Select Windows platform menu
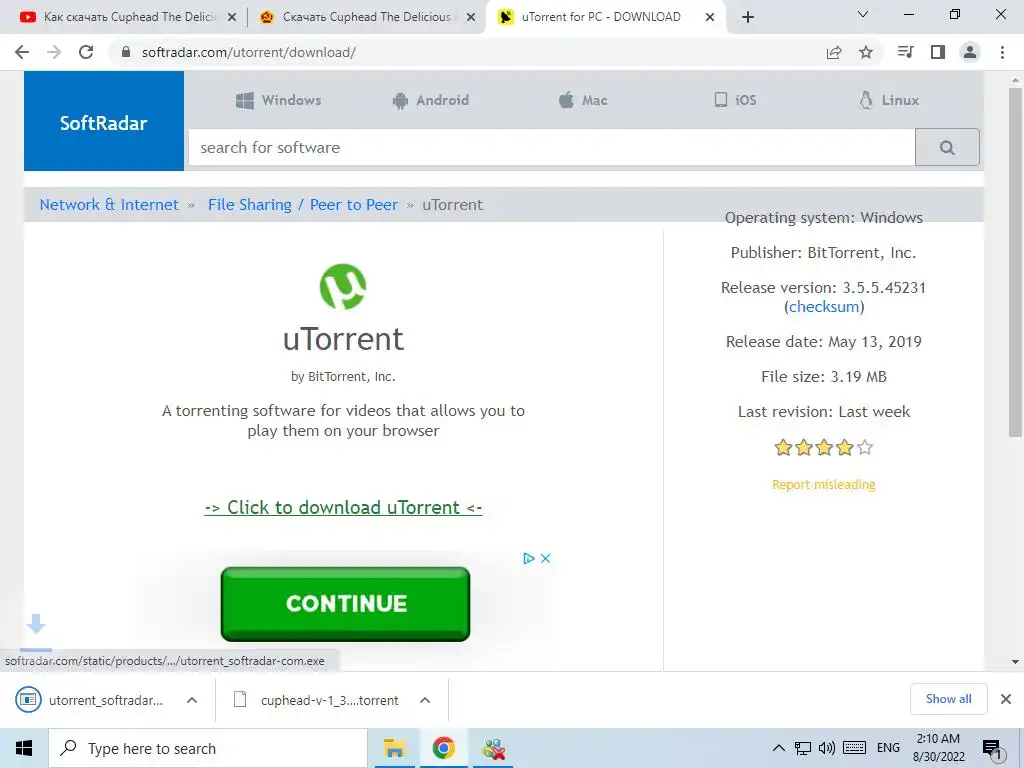The width and height of the screenshot is (1024, 768). pos(278,100)
